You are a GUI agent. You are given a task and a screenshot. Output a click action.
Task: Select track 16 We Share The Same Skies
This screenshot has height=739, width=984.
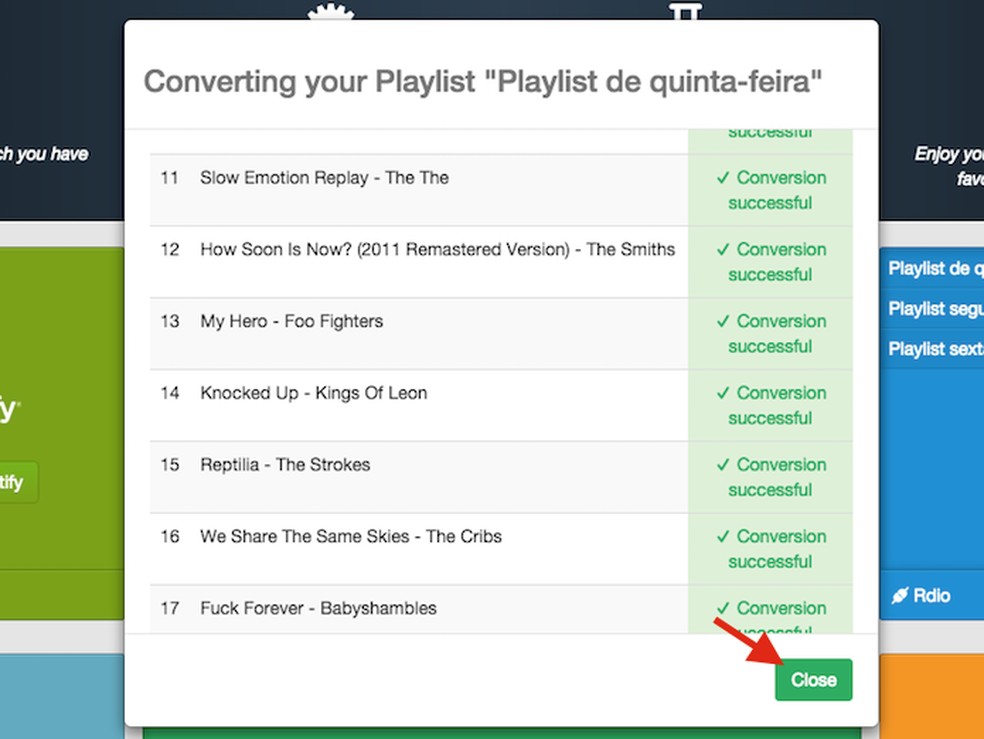(x=350, y=537)
